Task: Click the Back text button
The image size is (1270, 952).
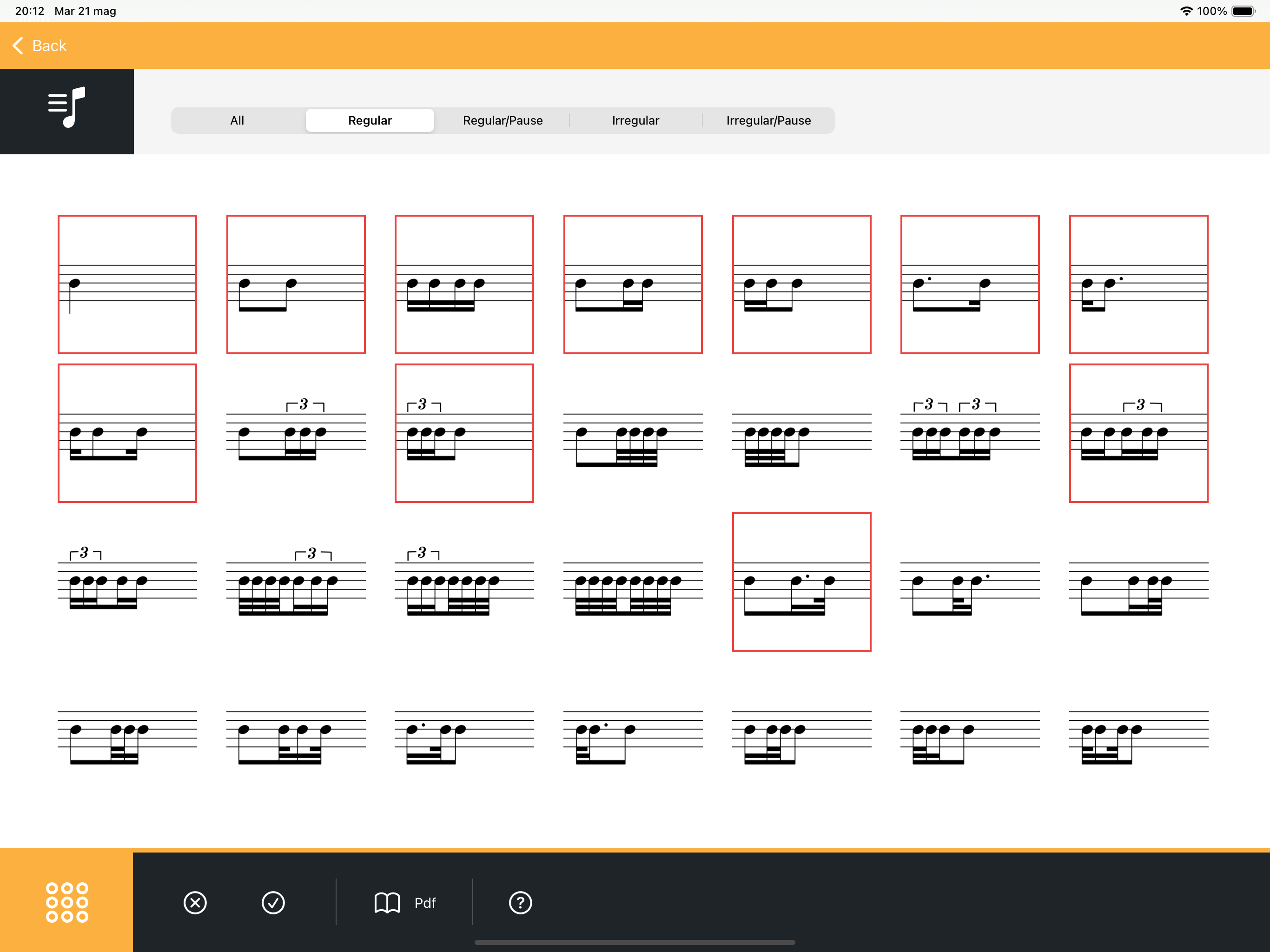Action: (x=49, y=46)
